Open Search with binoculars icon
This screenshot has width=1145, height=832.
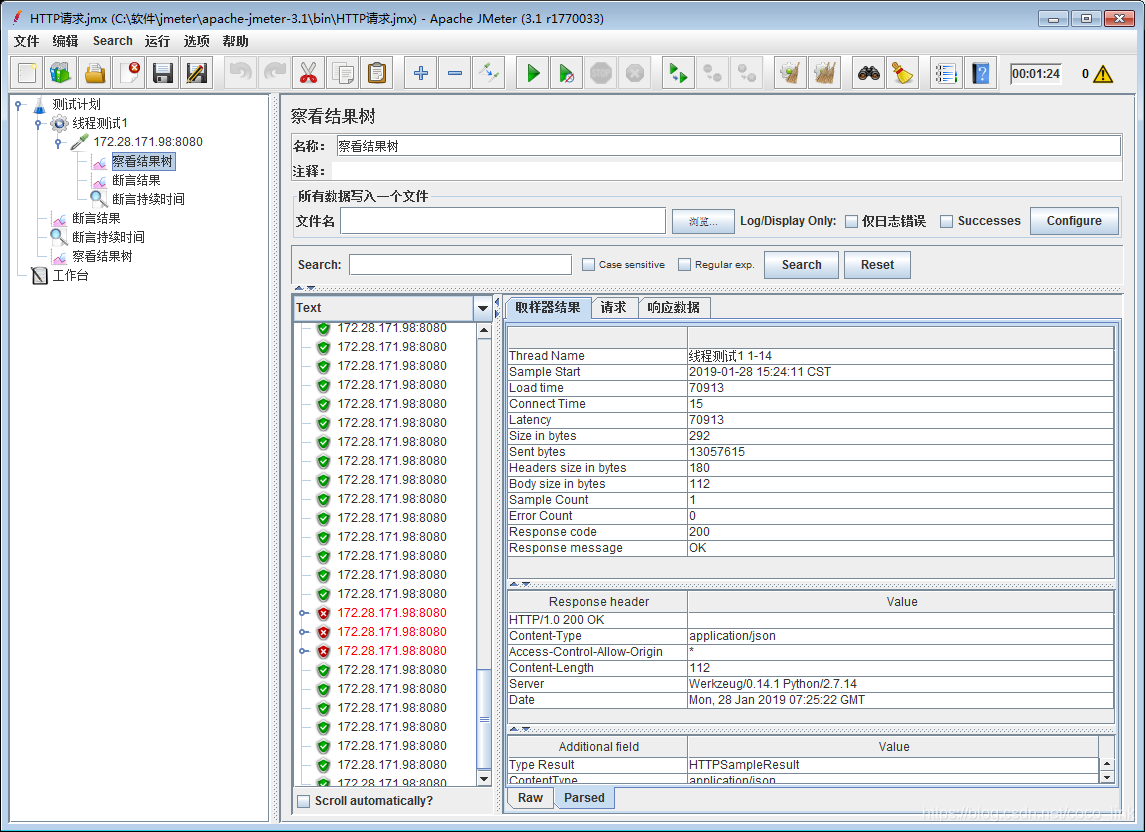[x=868, y=73]
